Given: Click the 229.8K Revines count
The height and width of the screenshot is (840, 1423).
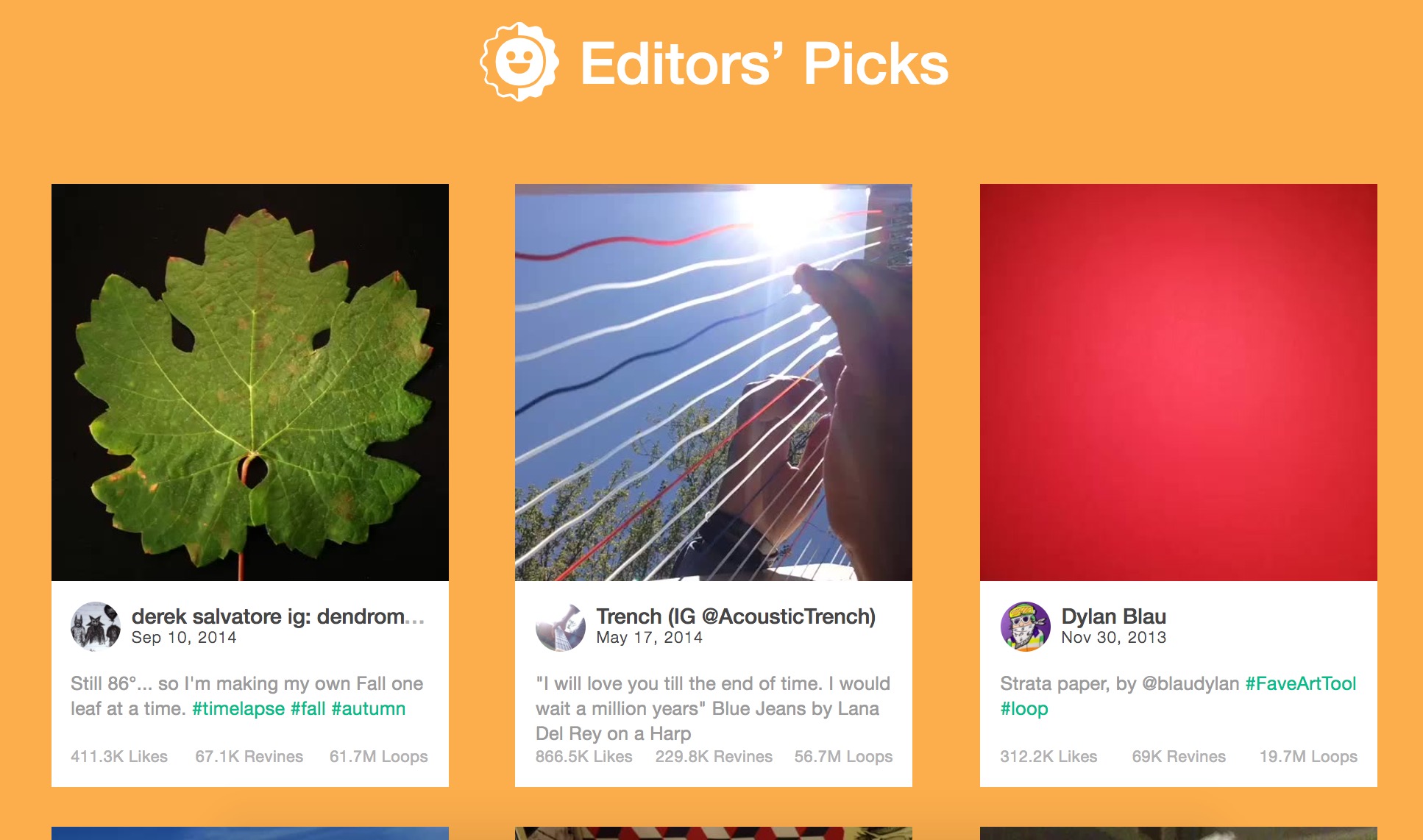Looking at the screenshot, I should 714,756.
